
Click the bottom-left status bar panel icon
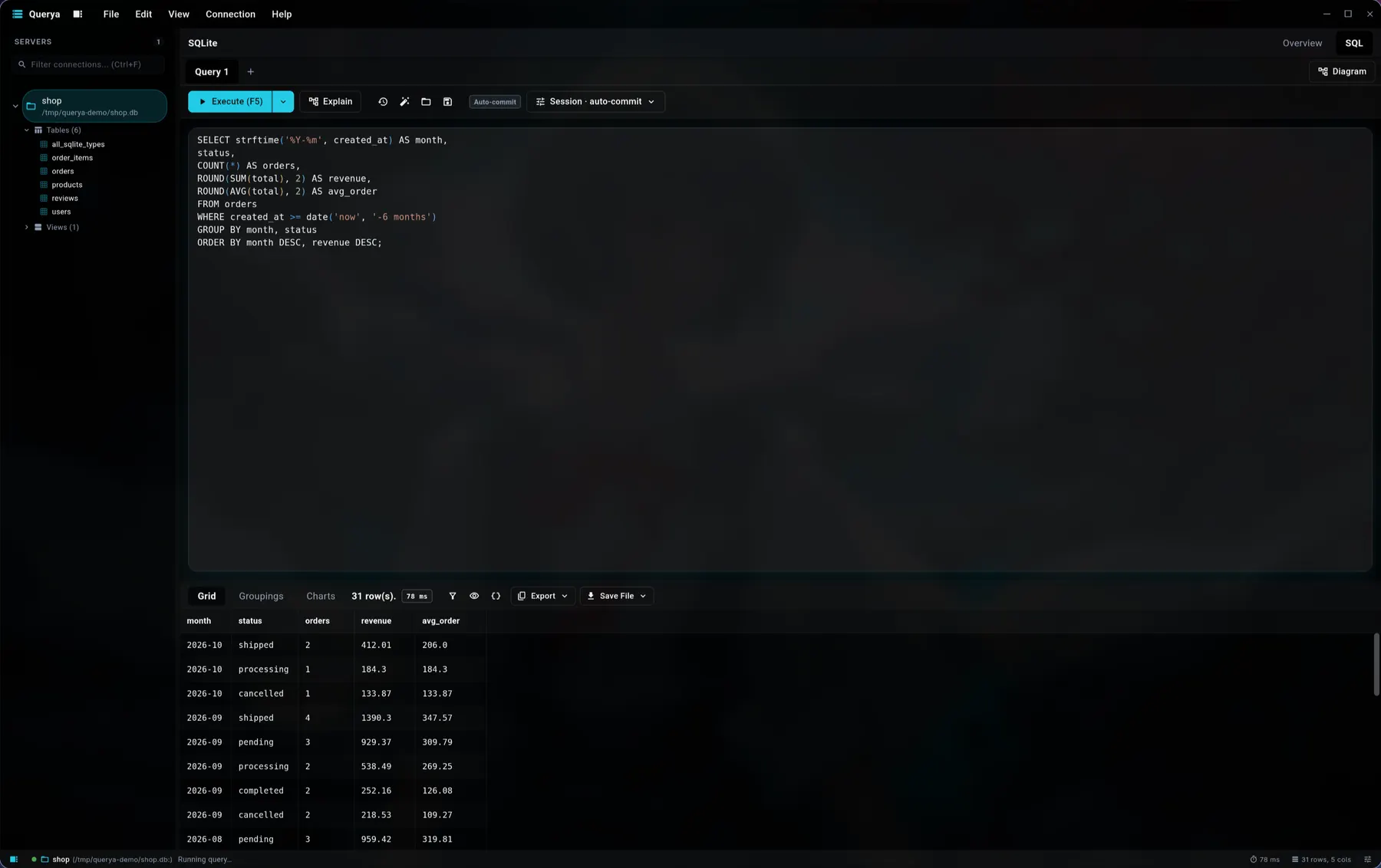tap(14, 860)
